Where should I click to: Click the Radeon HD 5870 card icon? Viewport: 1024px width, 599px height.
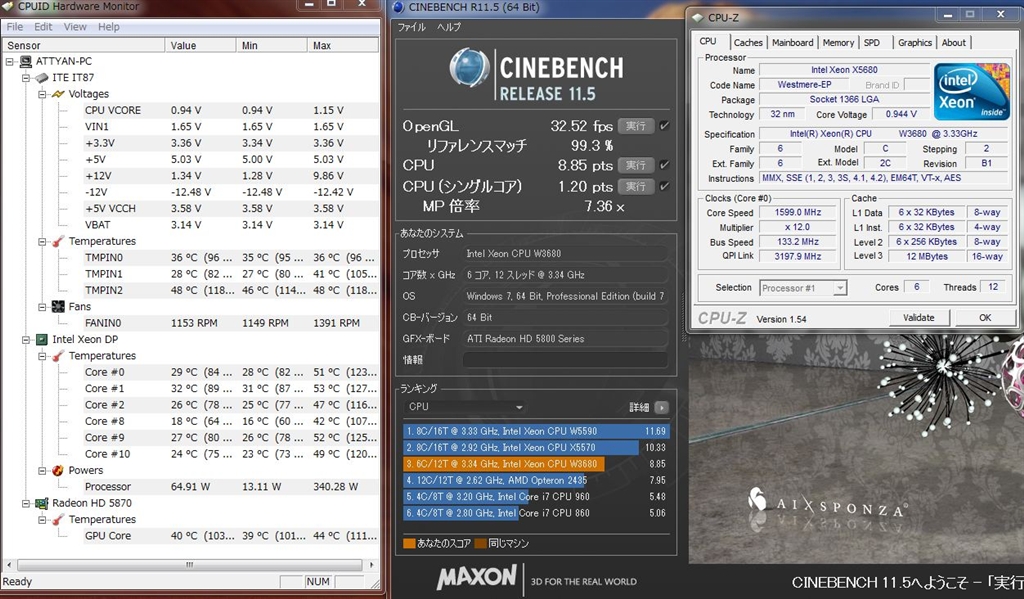point(42,503)
